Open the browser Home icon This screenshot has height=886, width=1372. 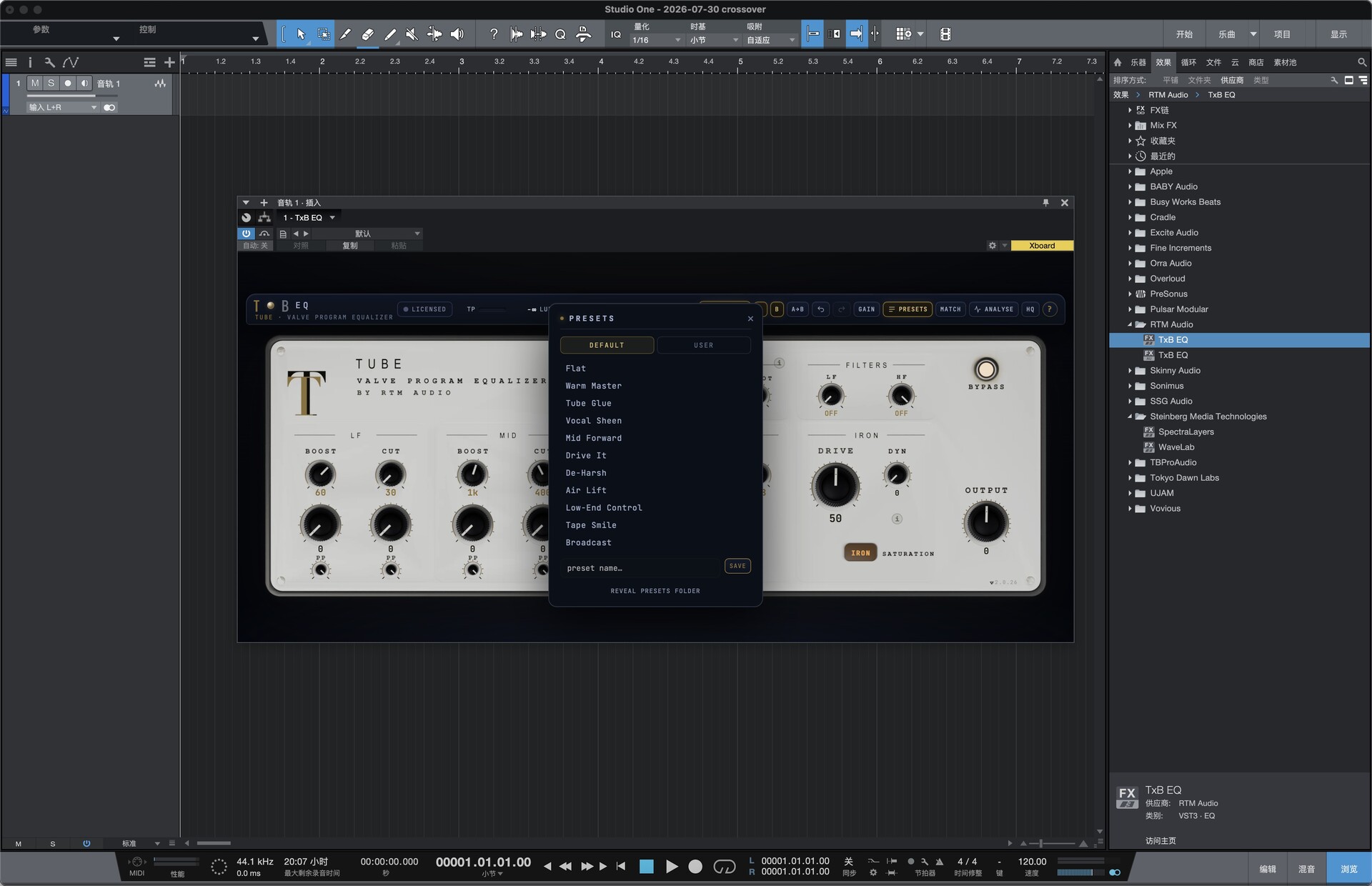(1118, 62)
